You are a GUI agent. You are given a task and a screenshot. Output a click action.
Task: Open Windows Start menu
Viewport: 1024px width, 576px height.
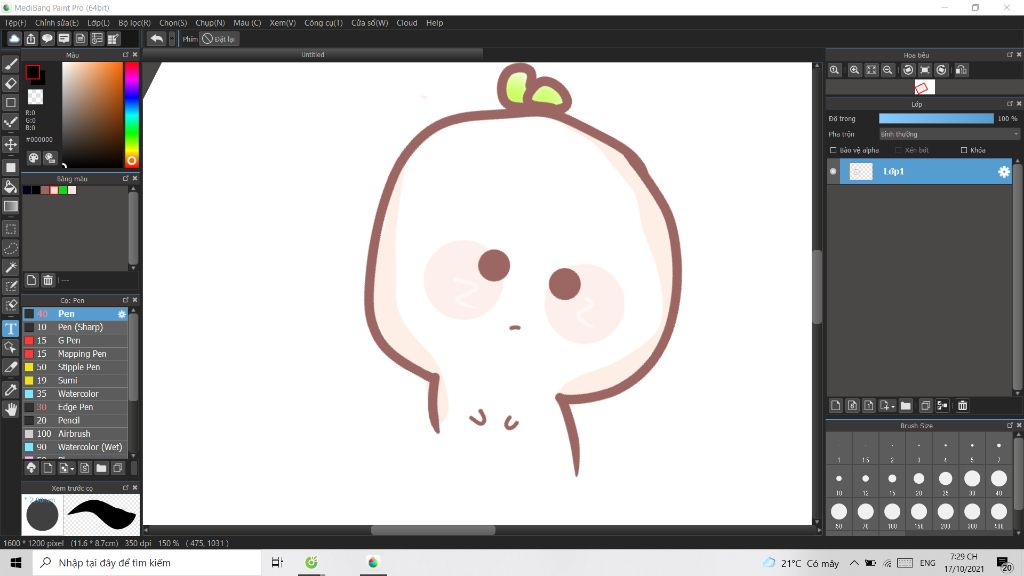point(16,563)
